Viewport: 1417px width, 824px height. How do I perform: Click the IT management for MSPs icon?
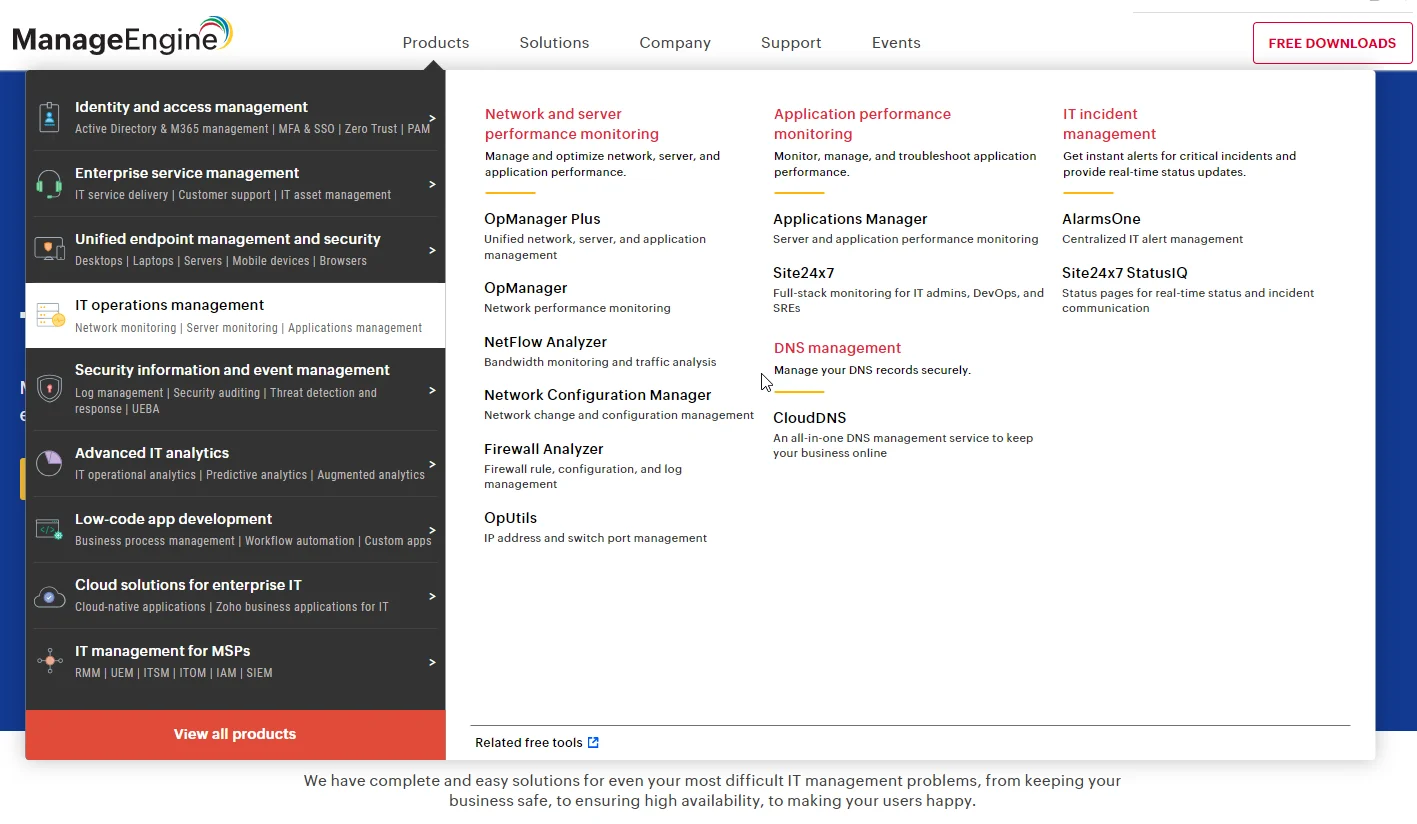pos(49,661)
